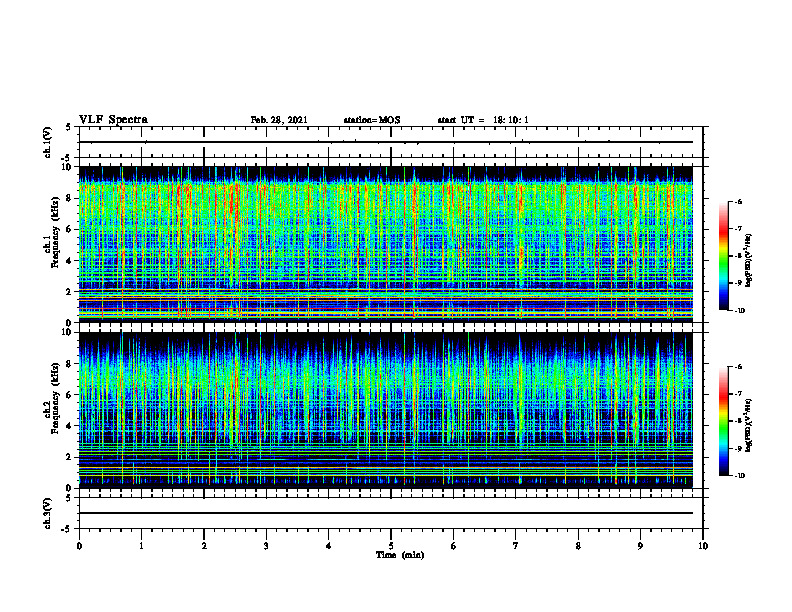The image size is (792, 612).
Task: Click the ch.1 colorbar '-6' label
Action: (x=738, y=202)
